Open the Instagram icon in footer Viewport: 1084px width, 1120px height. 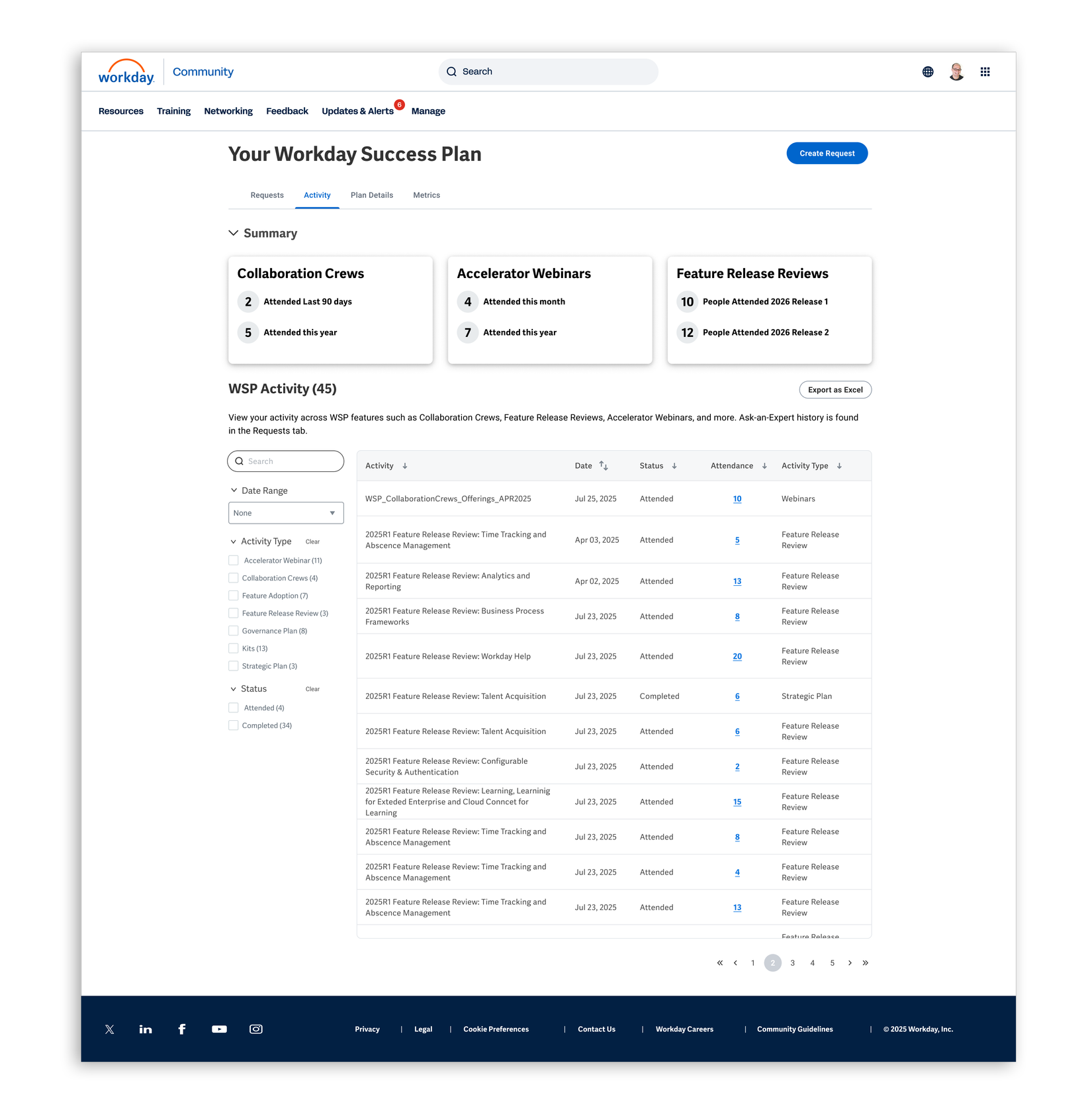click(256, 1029)
